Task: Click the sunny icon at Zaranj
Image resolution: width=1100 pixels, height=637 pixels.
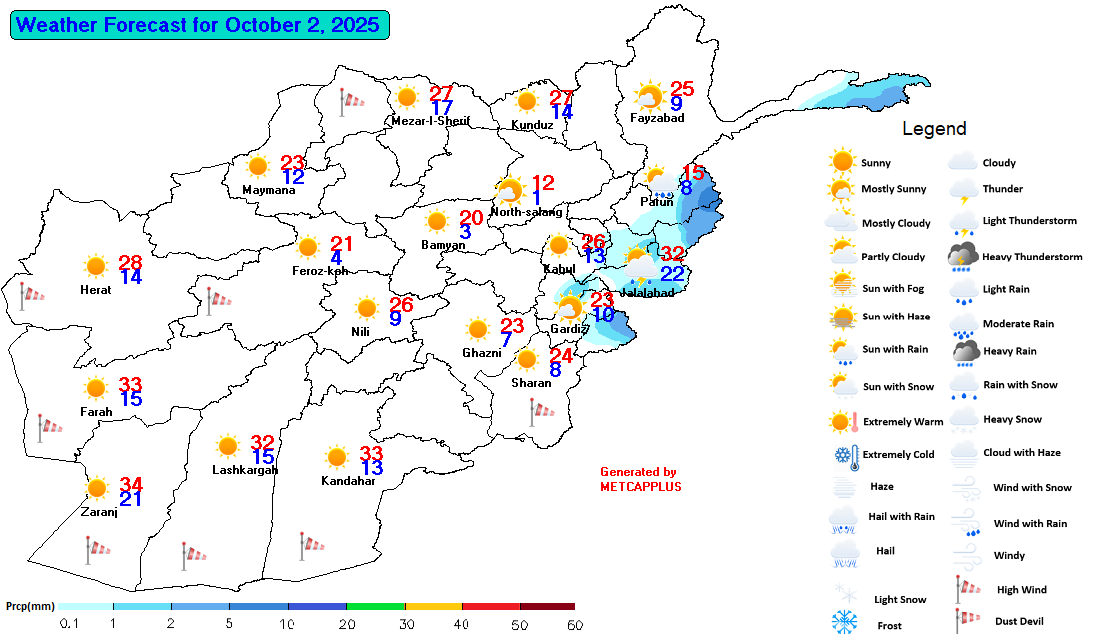Action: [96, 489]
